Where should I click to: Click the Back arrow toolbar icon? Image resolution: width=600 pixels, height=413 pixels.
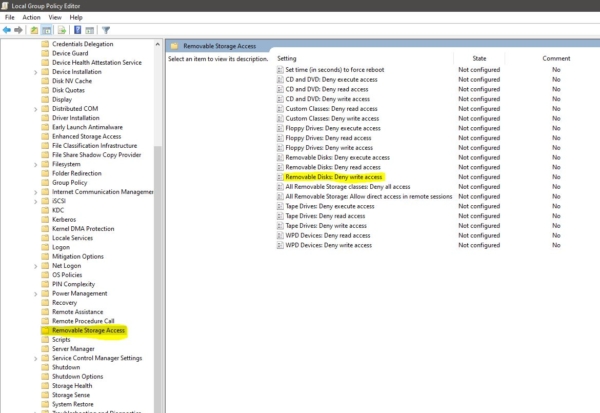click(x=7, y=30)
